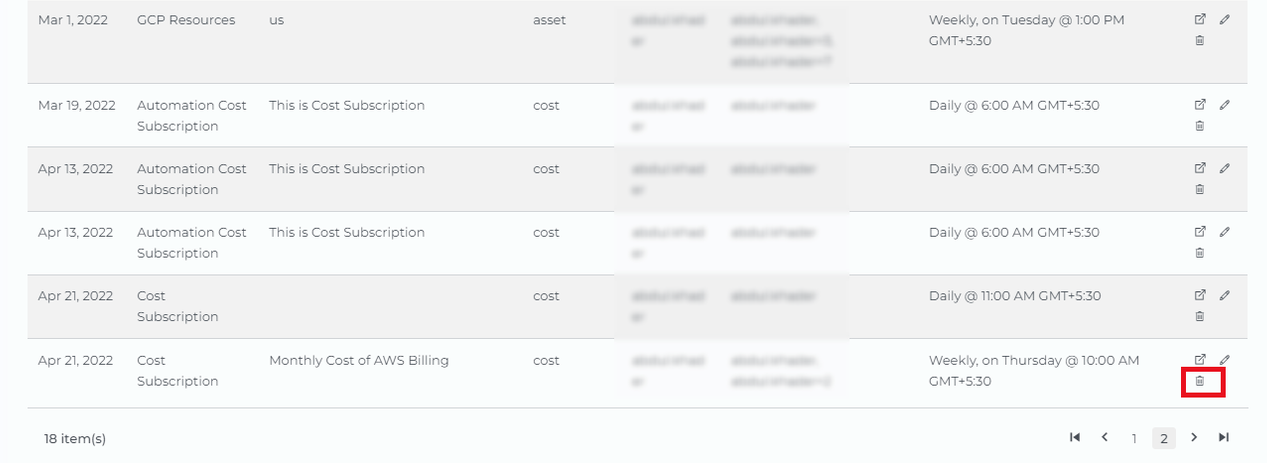Go to the previous page
This screenshot has height=463, width=1267.
[x=1105, y=437]
